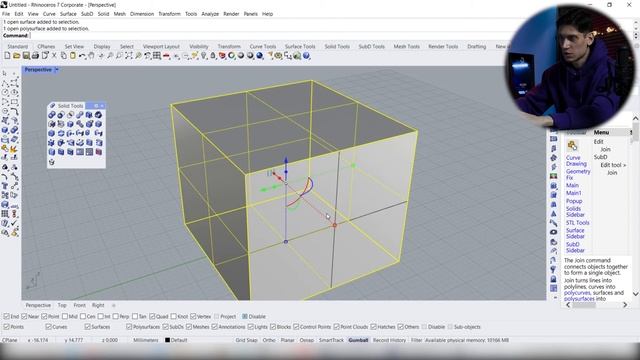640x360 pixels.
Task: Click the Join puzzle icon in help panel
Action: pyautogui.click(x=572, y=145)
